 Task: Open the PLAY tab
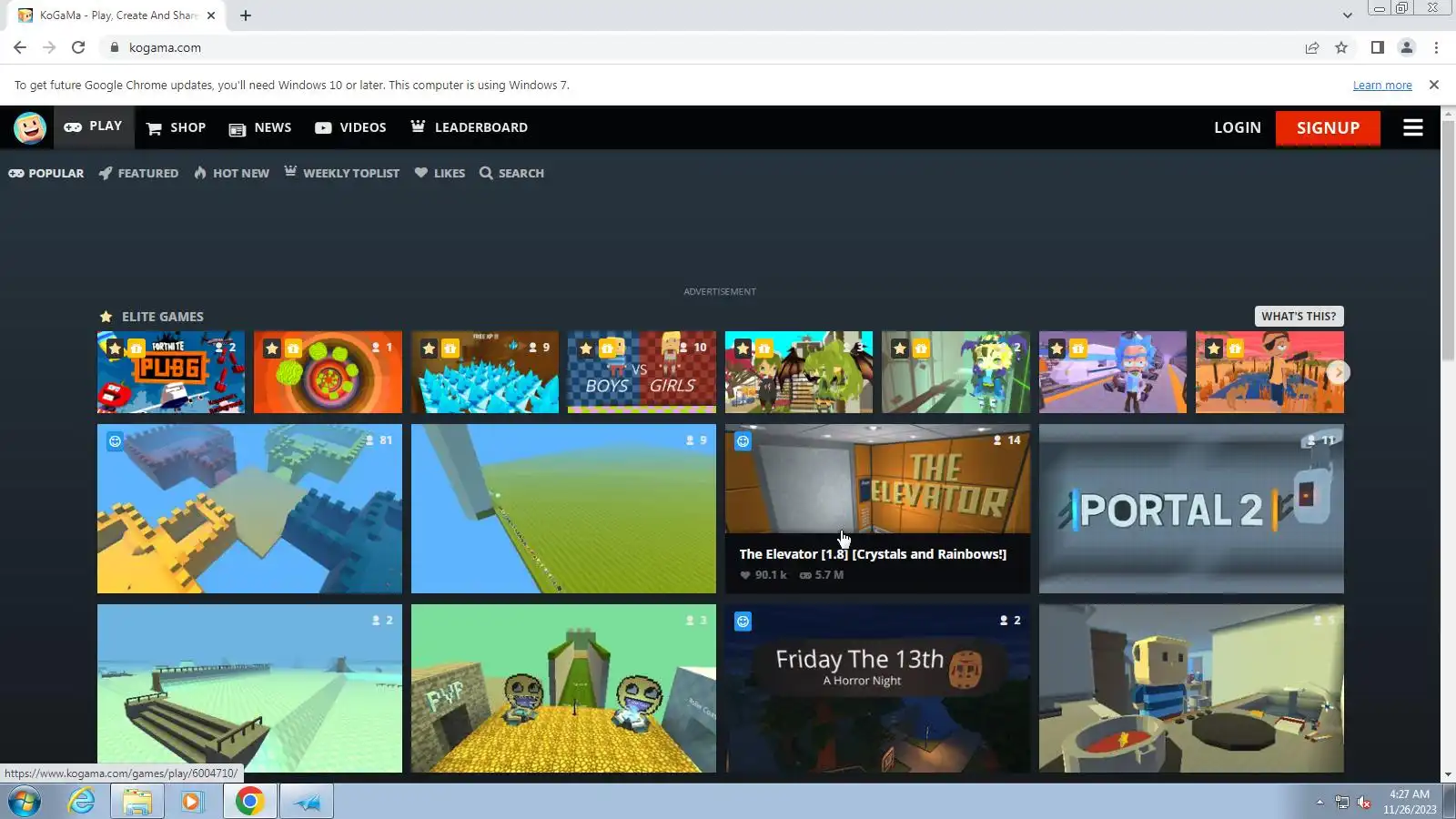click(x=93, y=126)
